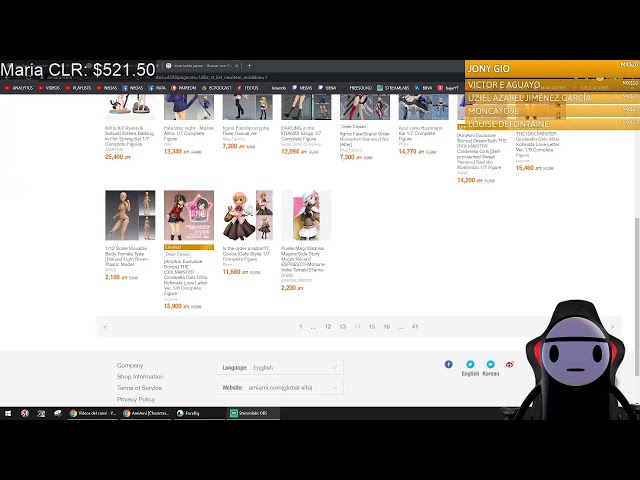Click the 2,200 JPY price
Viewport: 640px width, 480px height.
tap(292, 288)
